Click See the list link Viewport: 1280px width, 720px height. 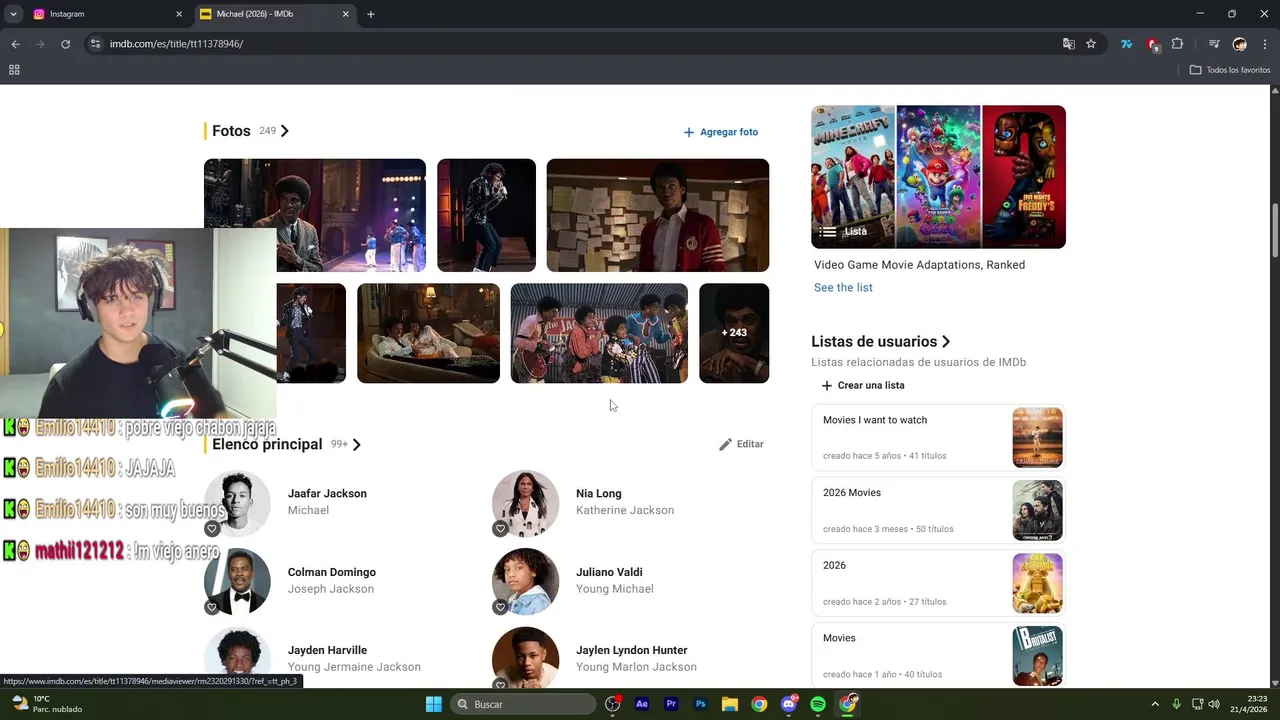pos(843,287)
